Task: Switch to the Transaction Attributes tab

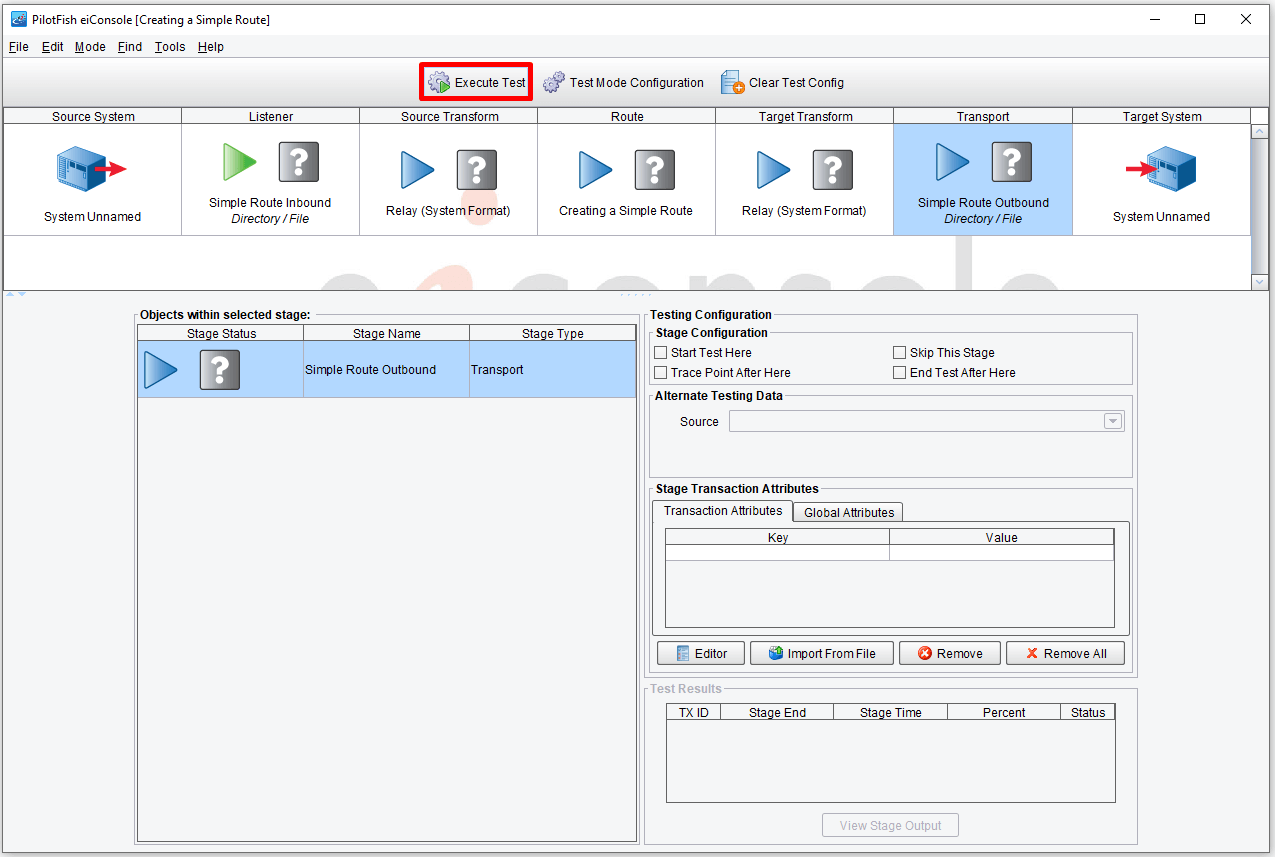Action: (x=723, y=511)
